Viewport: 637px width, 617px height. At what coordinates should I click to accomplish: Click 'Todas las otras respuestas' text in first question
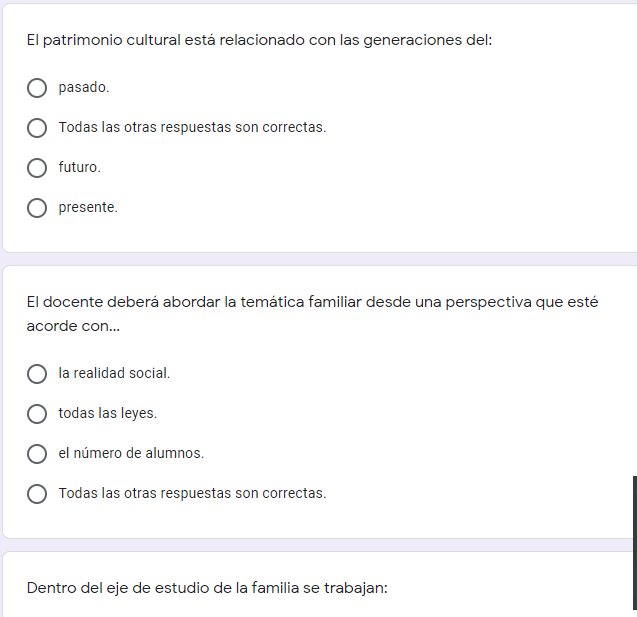pos(192,128)
